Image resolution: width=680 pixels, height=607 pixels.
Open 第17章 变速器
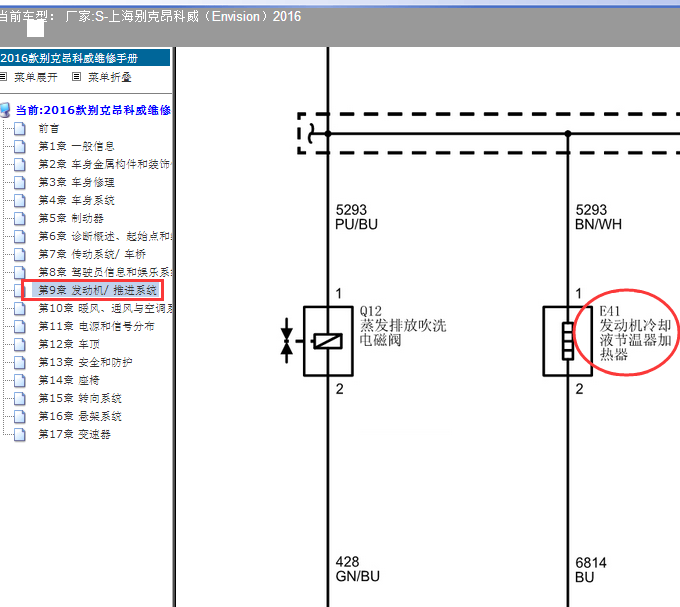(x=74, y=434)
